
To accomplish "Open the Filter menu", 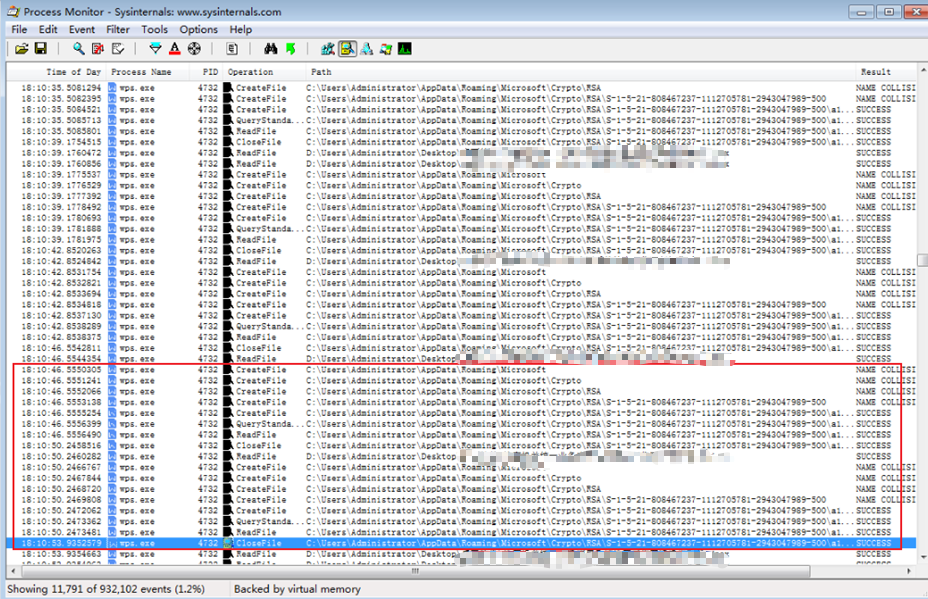I will point(118,30).
